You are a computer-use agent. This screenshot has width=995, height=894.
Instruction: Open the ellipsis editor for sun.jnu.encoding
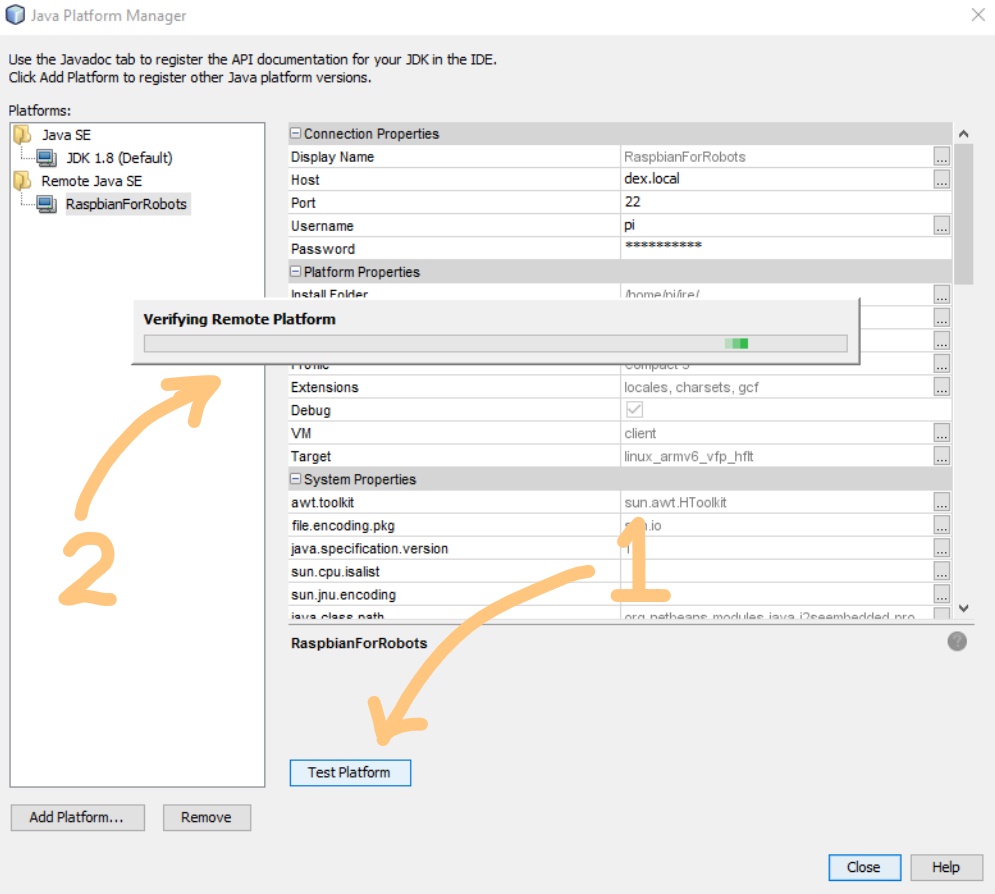point(942,594)
